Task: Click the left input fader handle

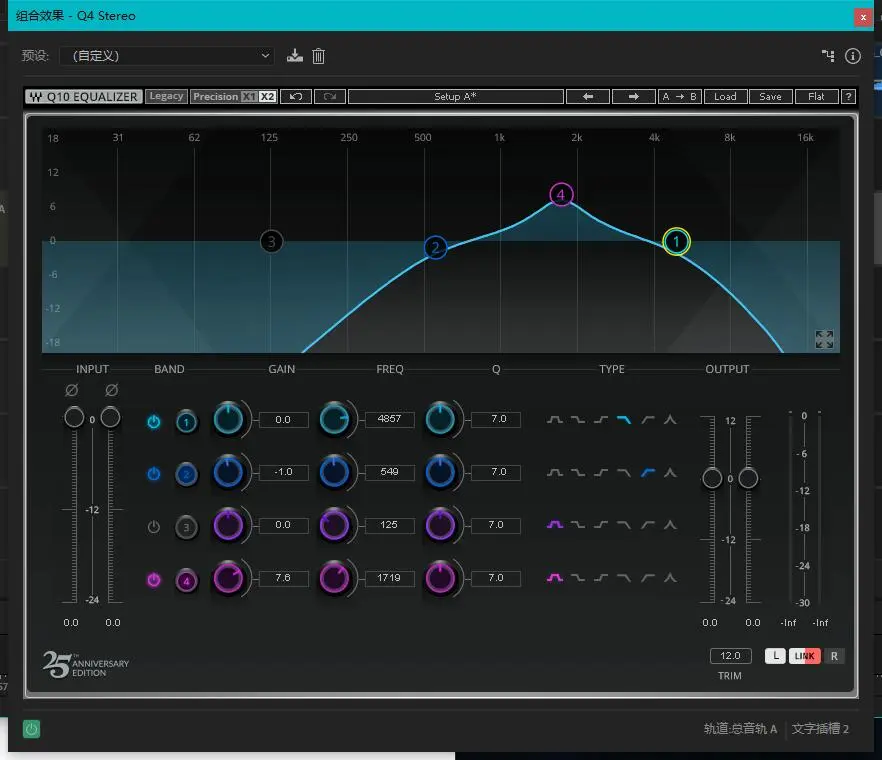Action: pyautogui.click(x=74, y=417)
